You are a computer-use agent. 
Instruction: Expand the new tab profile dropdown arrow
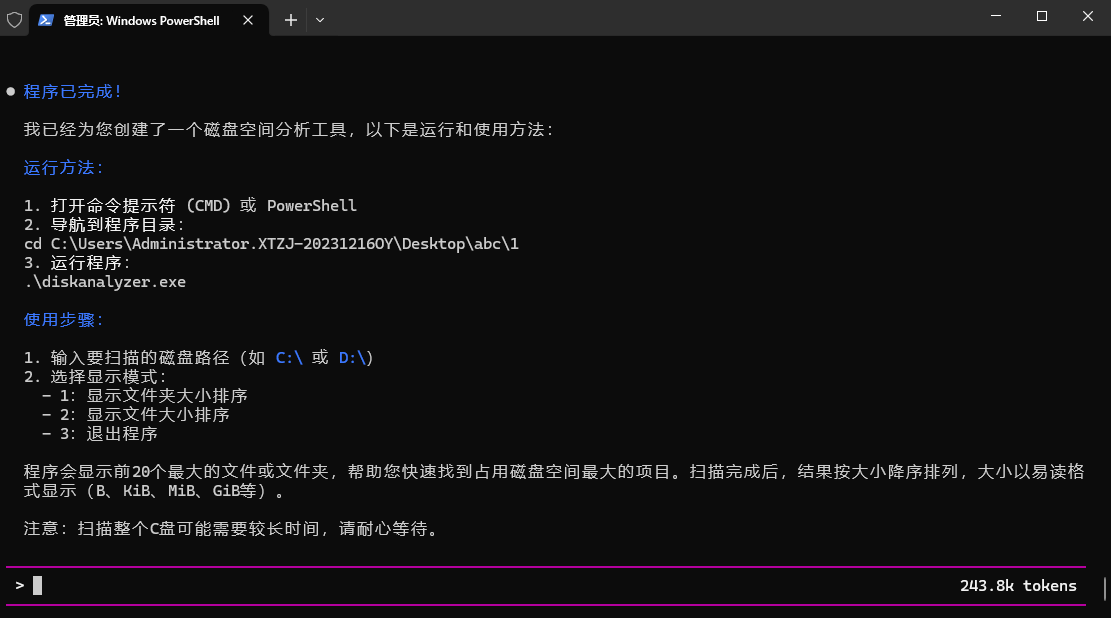pos(320,20)
